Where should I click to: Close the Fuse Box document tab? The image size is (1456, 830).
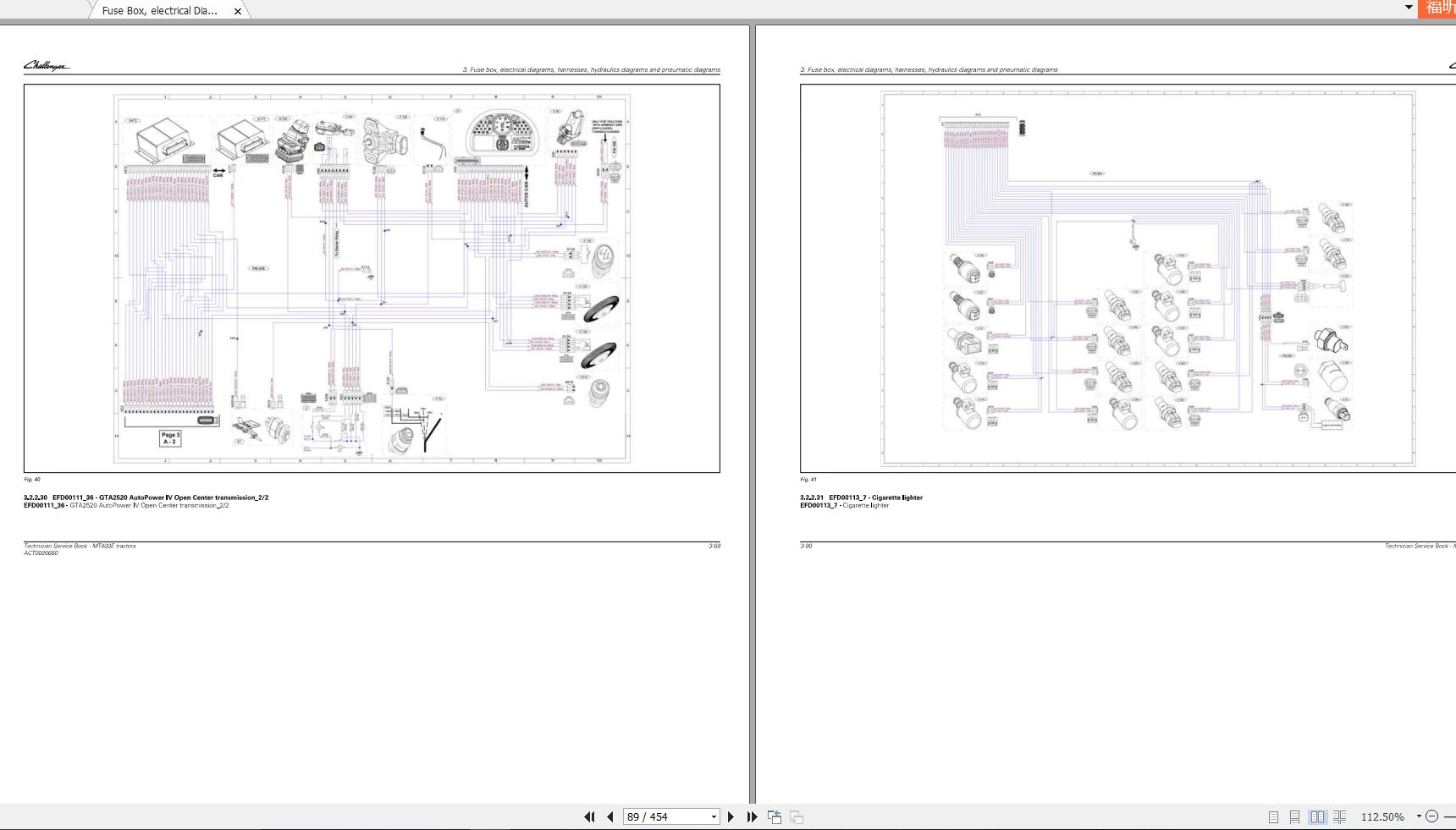click(238, 11)
